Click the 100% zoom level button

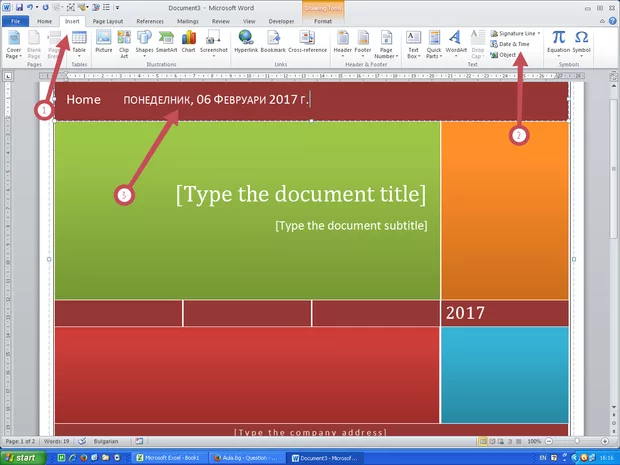(533, 441)
